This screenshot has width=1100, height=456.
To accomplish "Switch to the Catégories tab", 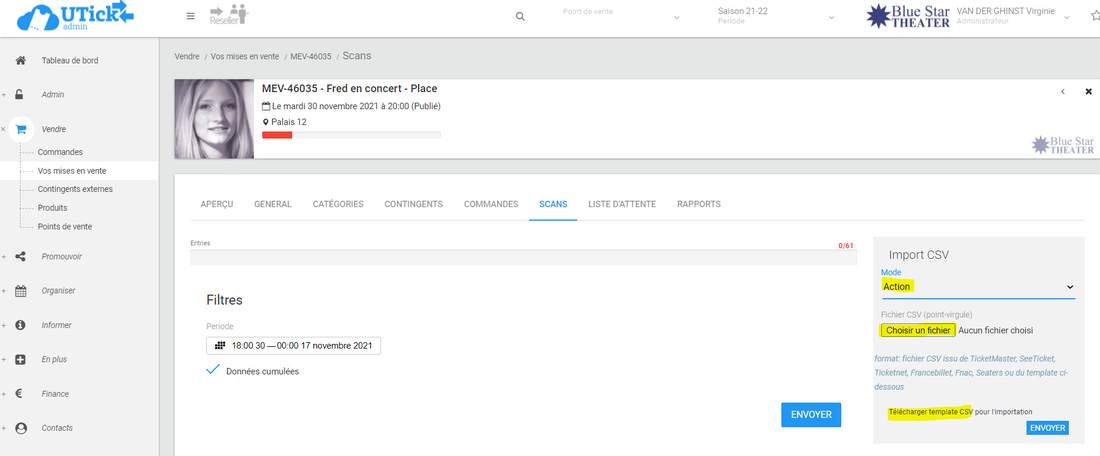I will pyautogui.click(x=338, y=204).
